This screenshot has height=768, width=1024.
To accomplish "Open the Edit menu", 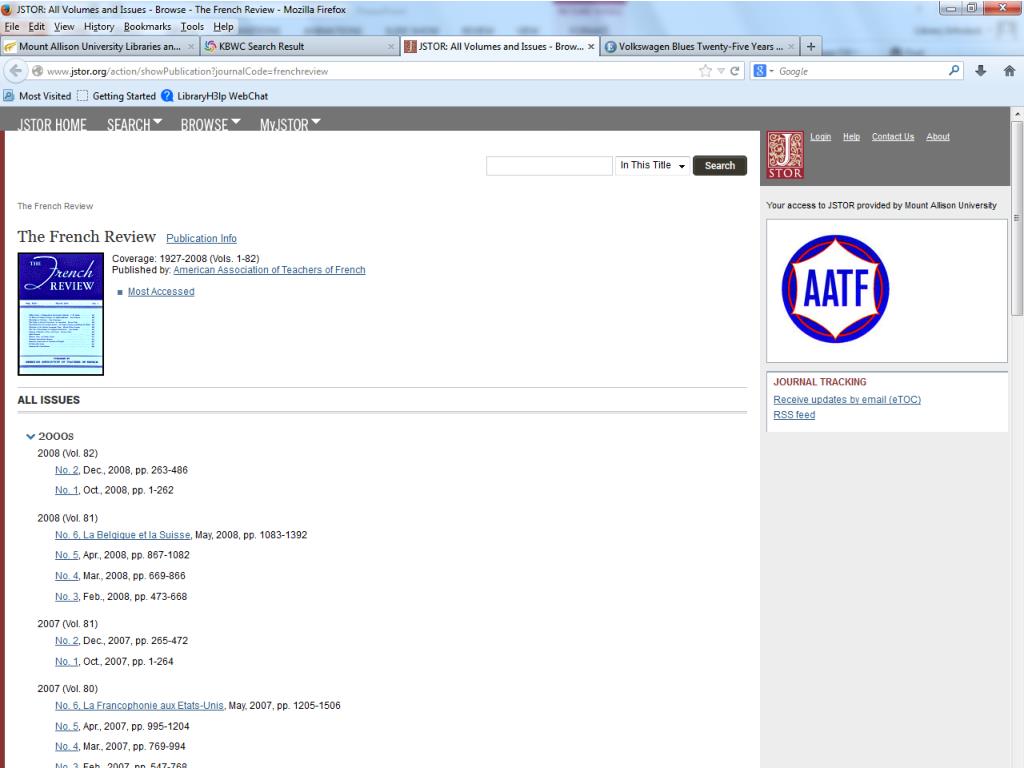I will pyautogui.click(x=37, y=27).
